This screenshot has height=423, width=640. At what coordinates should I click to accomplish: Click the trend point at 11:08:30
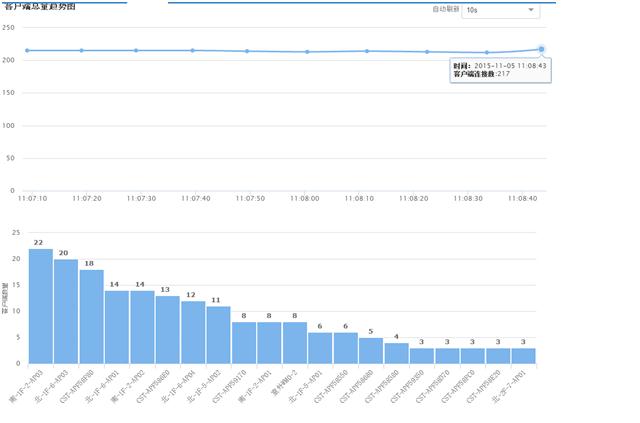487,53
